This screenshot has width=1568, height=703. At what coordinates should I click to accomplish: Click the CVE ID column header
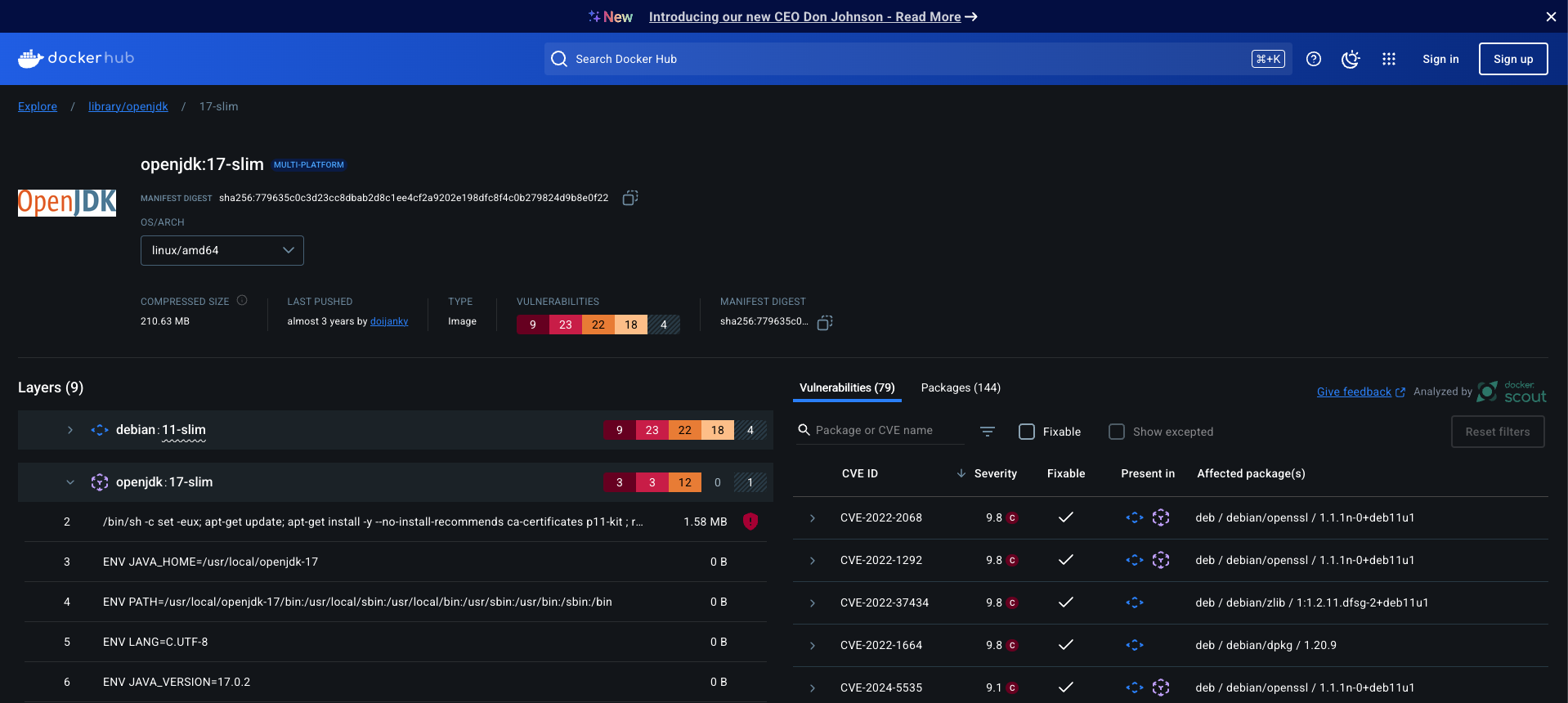pyautogui.click(x=860, y=473)
